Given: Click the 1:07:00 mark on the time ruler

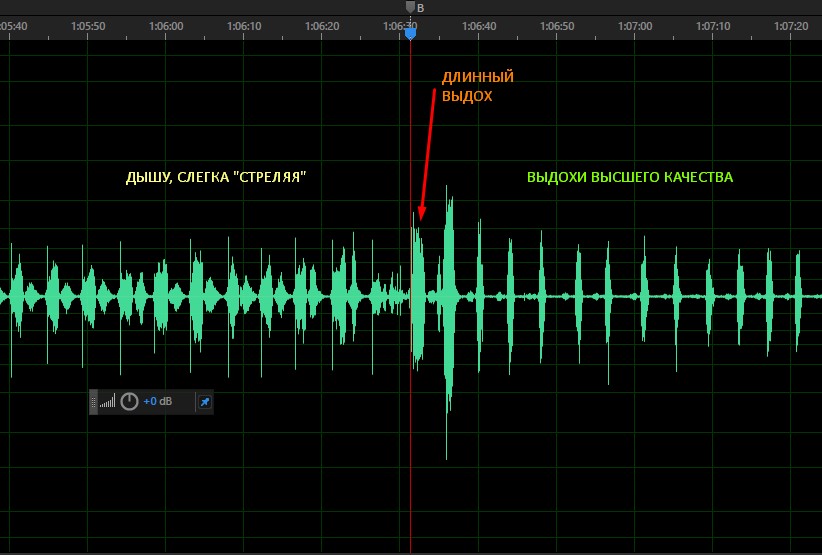Looking at the screenshot, I should click(635, 26).
